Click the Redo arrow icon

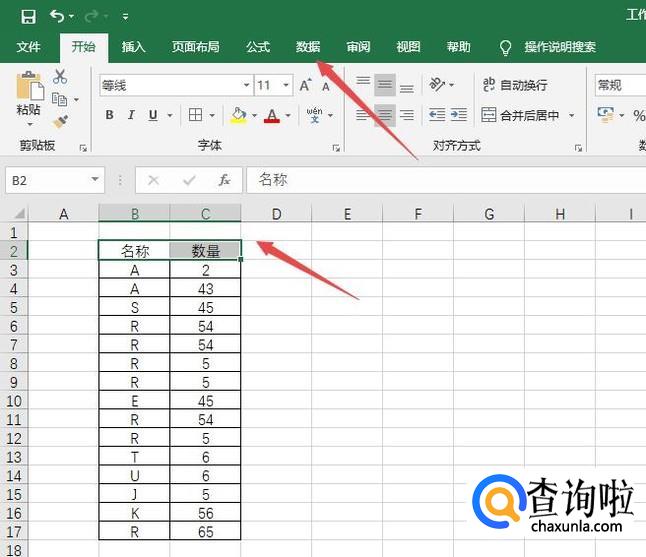(91, 16)
